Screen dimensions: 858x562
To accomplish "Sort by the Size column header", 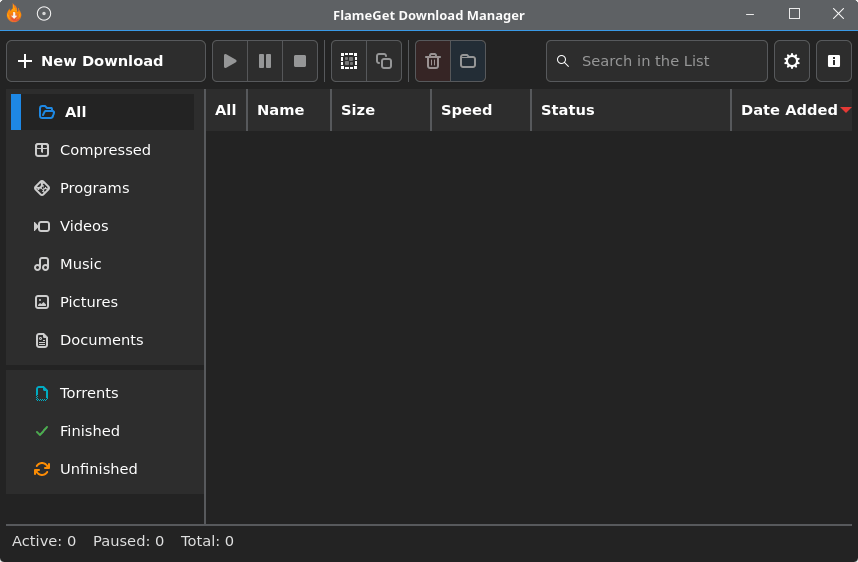I will point(381,110).
